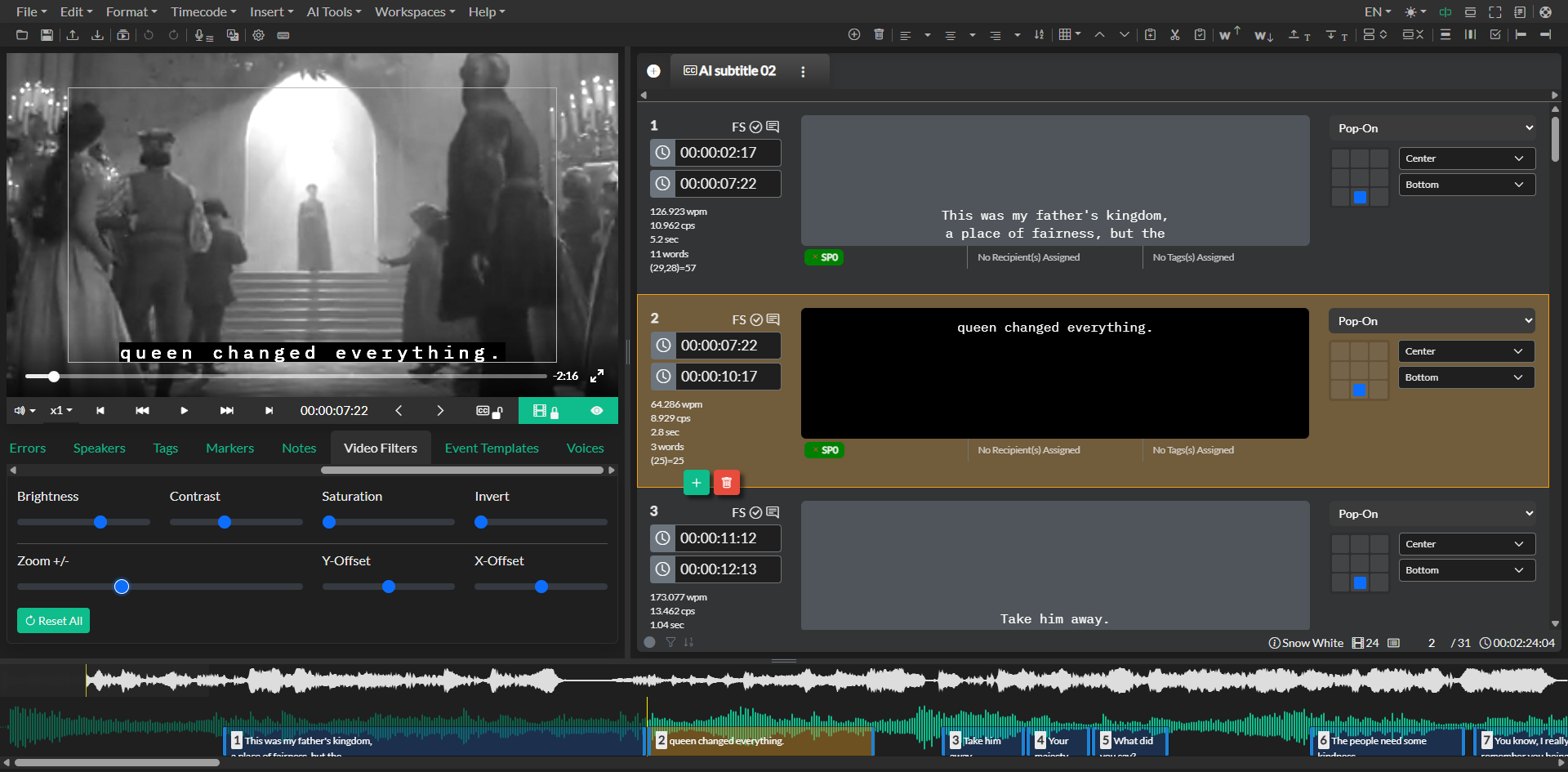The width and height of the screenshot is (1568, 772).
Task: Select bottom-center position cell for event 3
Action: [1360, 582]
